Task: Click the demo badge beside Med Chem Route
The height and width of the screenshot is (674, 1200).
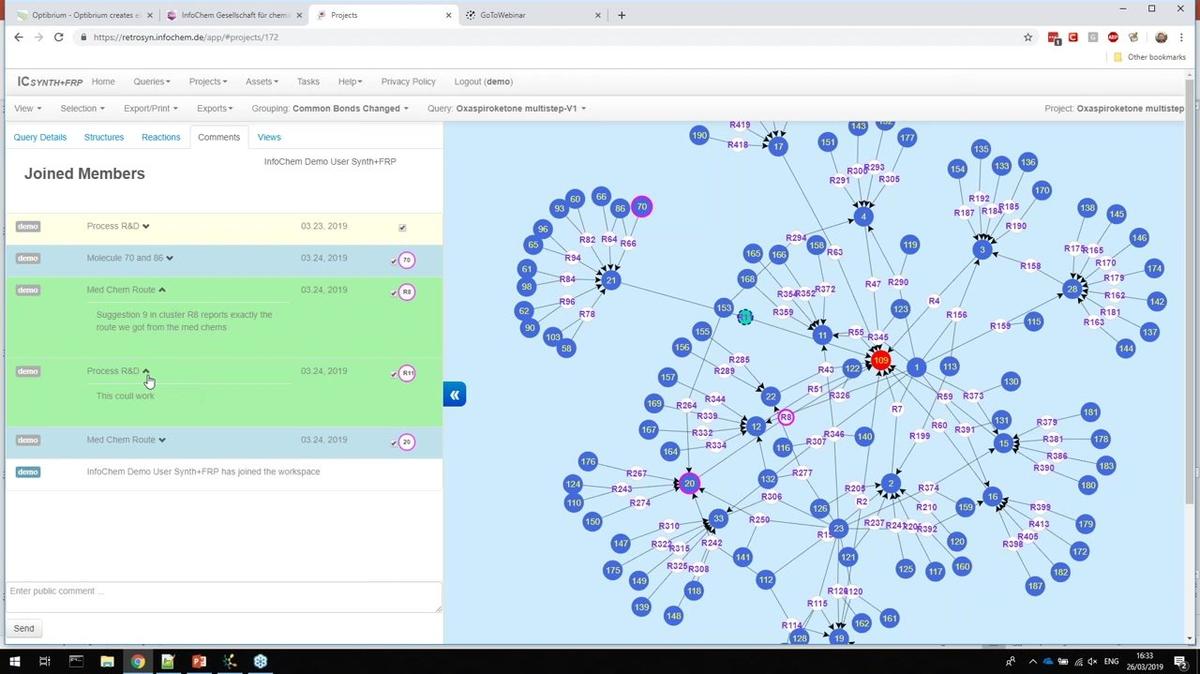Action: 28,290
